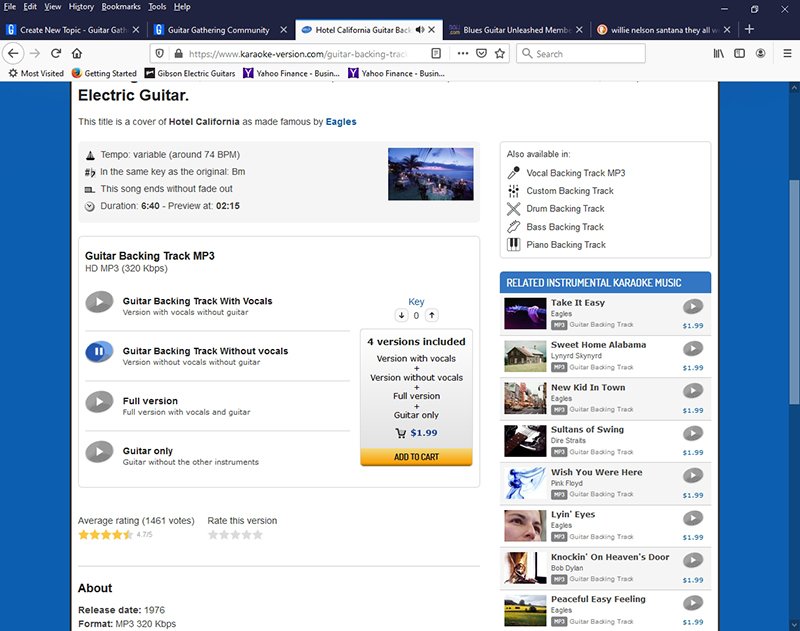
Task: Rate this version one star
Action: (213, 535)
